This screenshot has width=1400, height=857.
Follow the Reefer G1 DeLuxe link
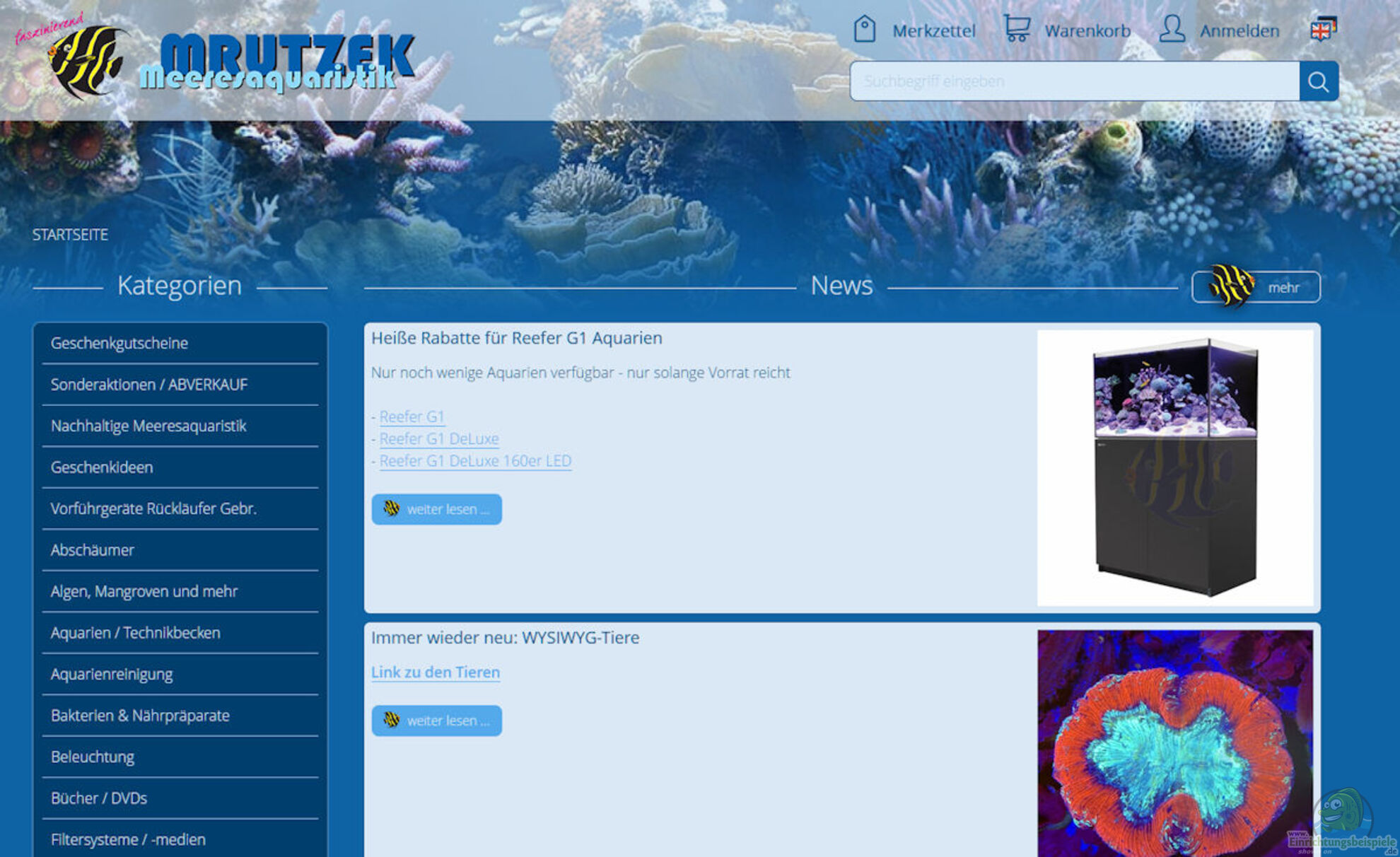[x=439, y=439]
